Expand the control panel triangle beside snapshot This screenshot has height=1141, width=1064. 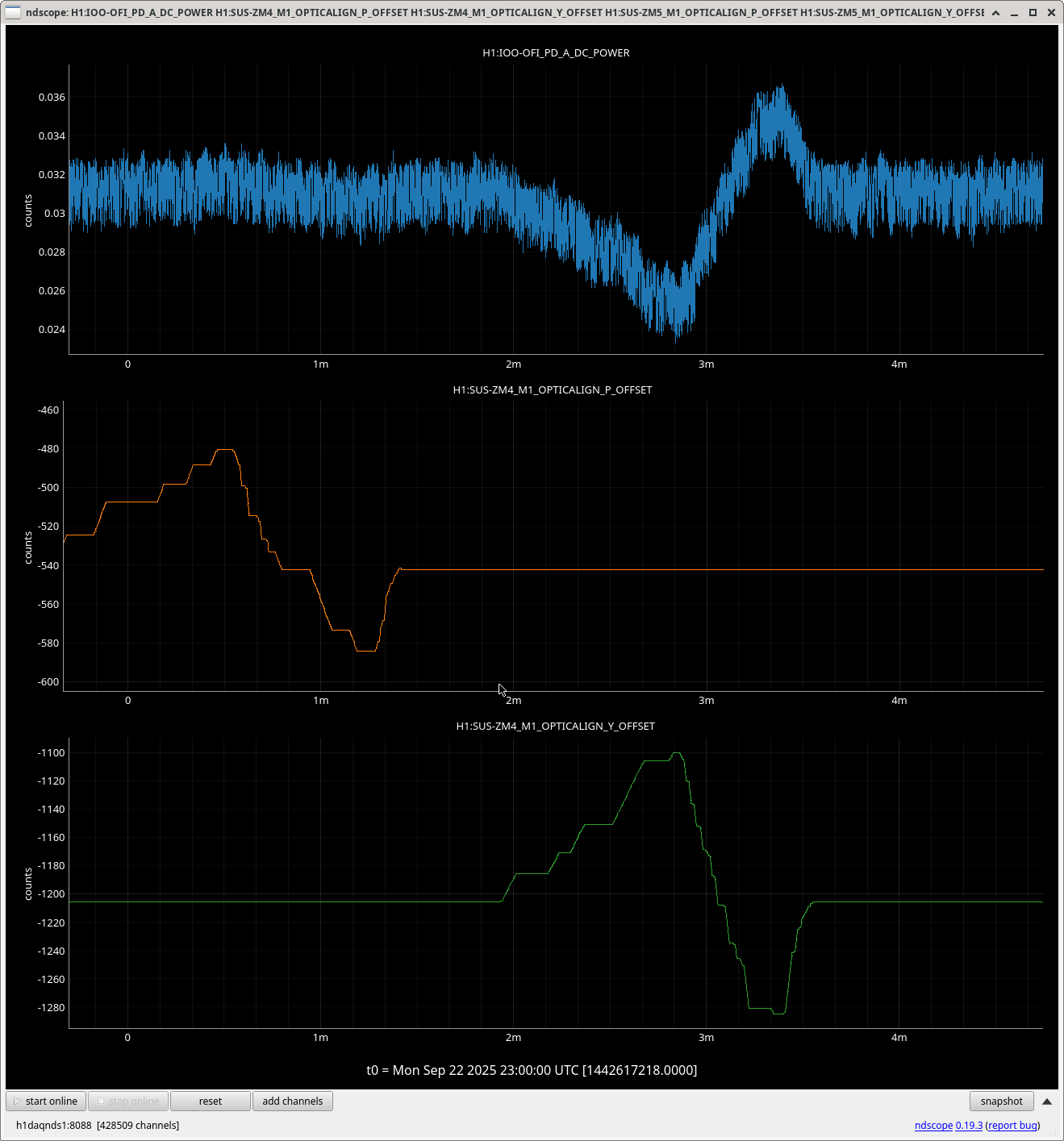coord(1047,1101)
